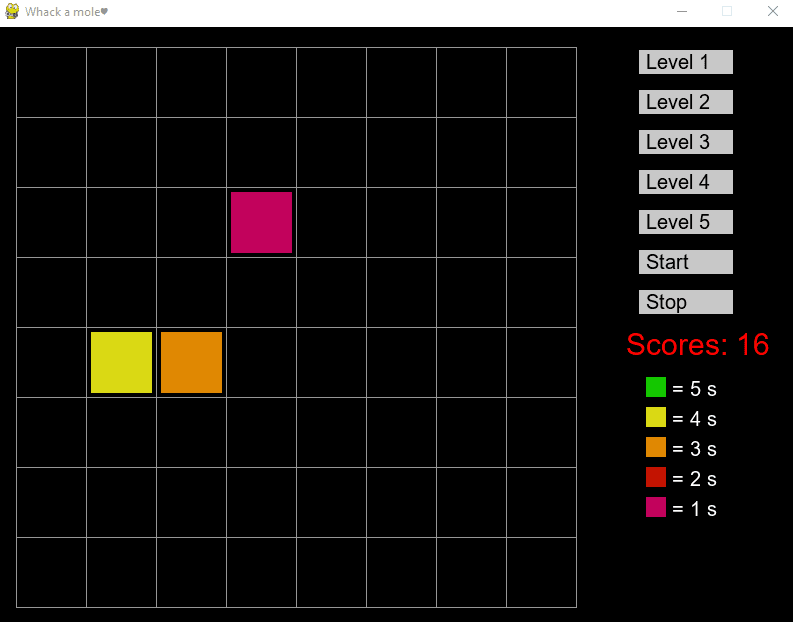Click the orange 3 s legend swatch
793x622 pixels.
[655, 447]
